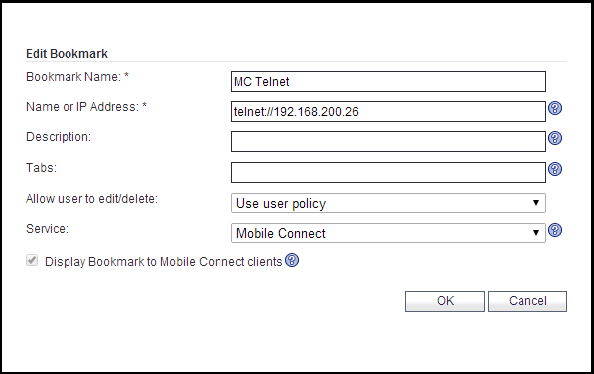View help for the Service dropdown
594x374 pixels.
pyautogui.click(x=555, y=230)
